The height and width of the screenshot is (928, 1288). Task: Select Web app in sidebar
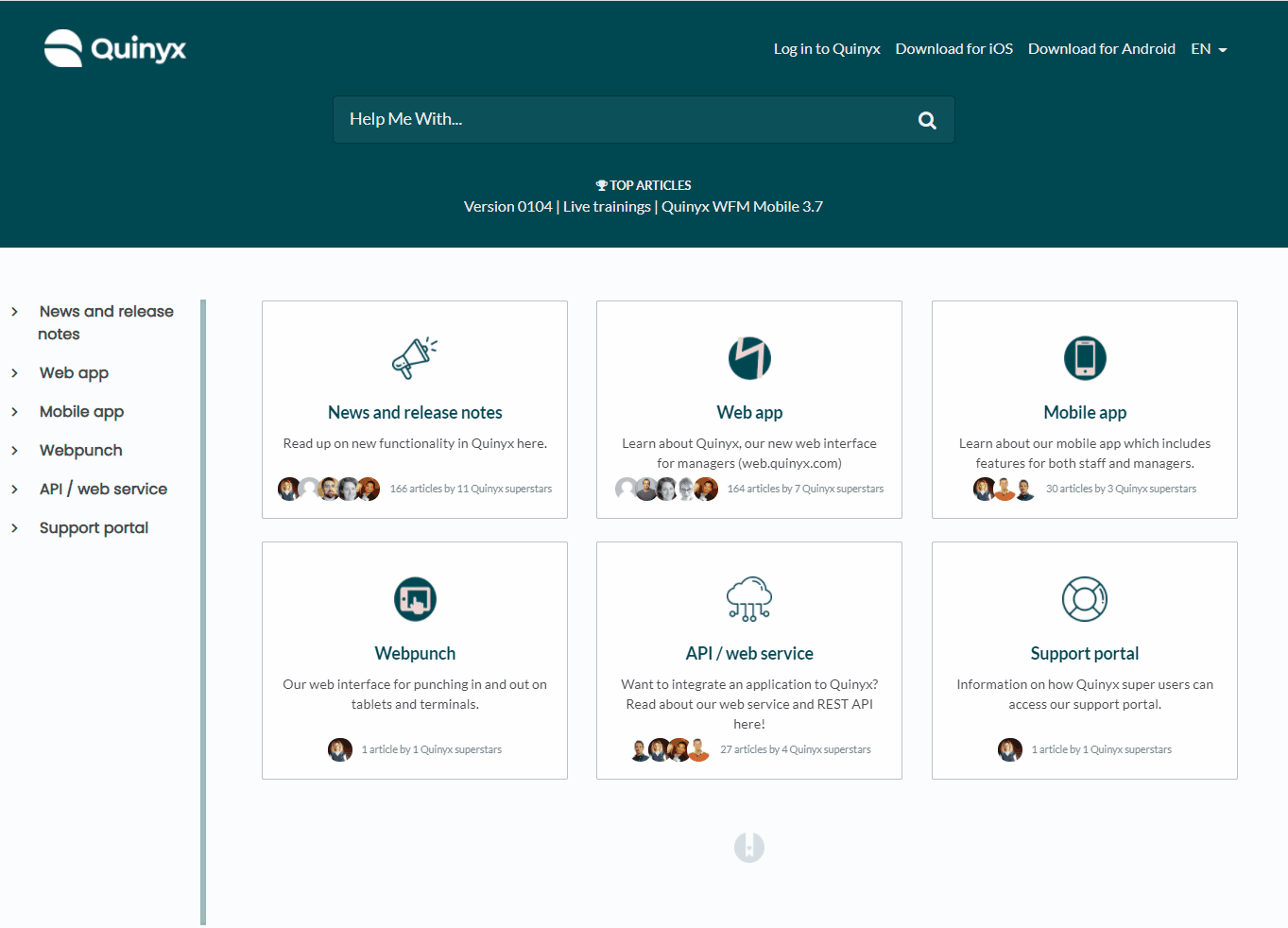pyautogui.click(x=74, y=373)
